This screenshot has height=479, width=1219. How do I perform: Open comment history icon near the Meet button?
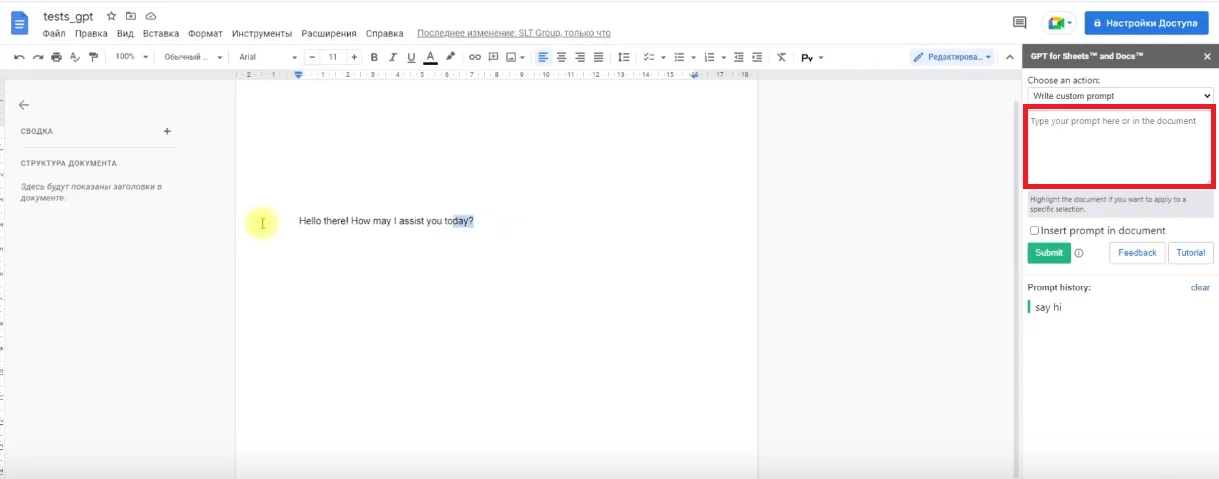tap(1019, 22)
